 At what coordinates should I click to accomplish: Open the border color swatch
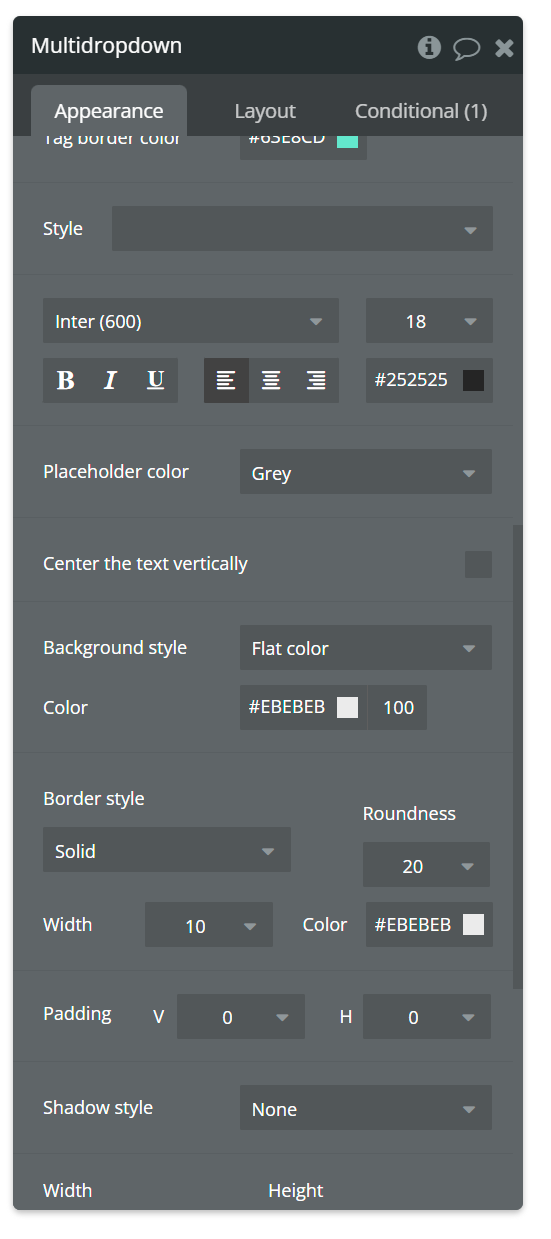pos(474,925)
